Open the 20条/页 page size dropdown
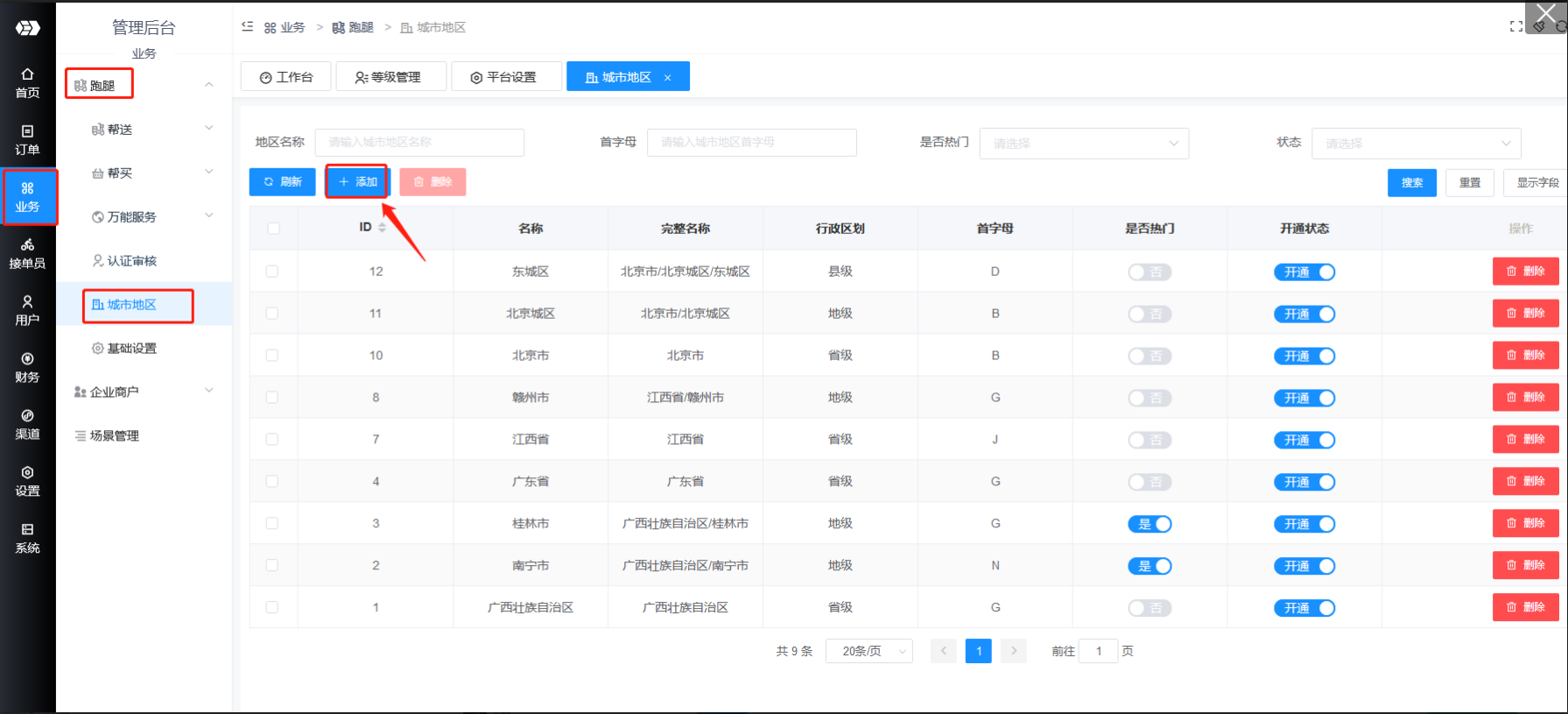1568x714 pixels. pyautogui.click(x=868, y=651)
